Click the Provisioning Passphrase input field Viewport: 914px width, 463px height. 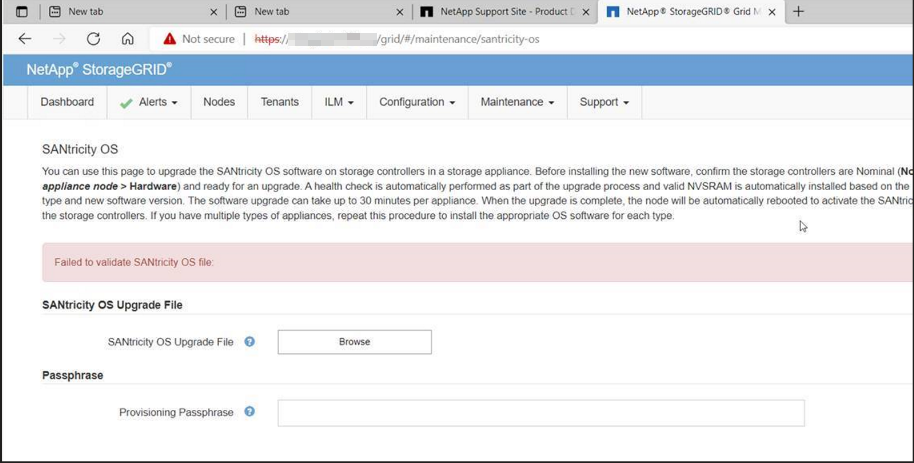click(x=540, y=413)
